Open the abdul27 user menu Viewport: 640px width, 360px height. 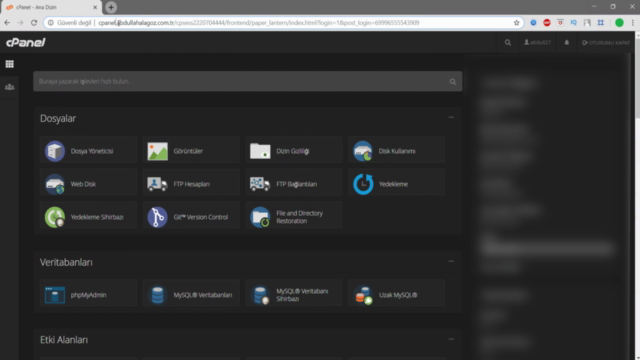(x=538, y=42)
